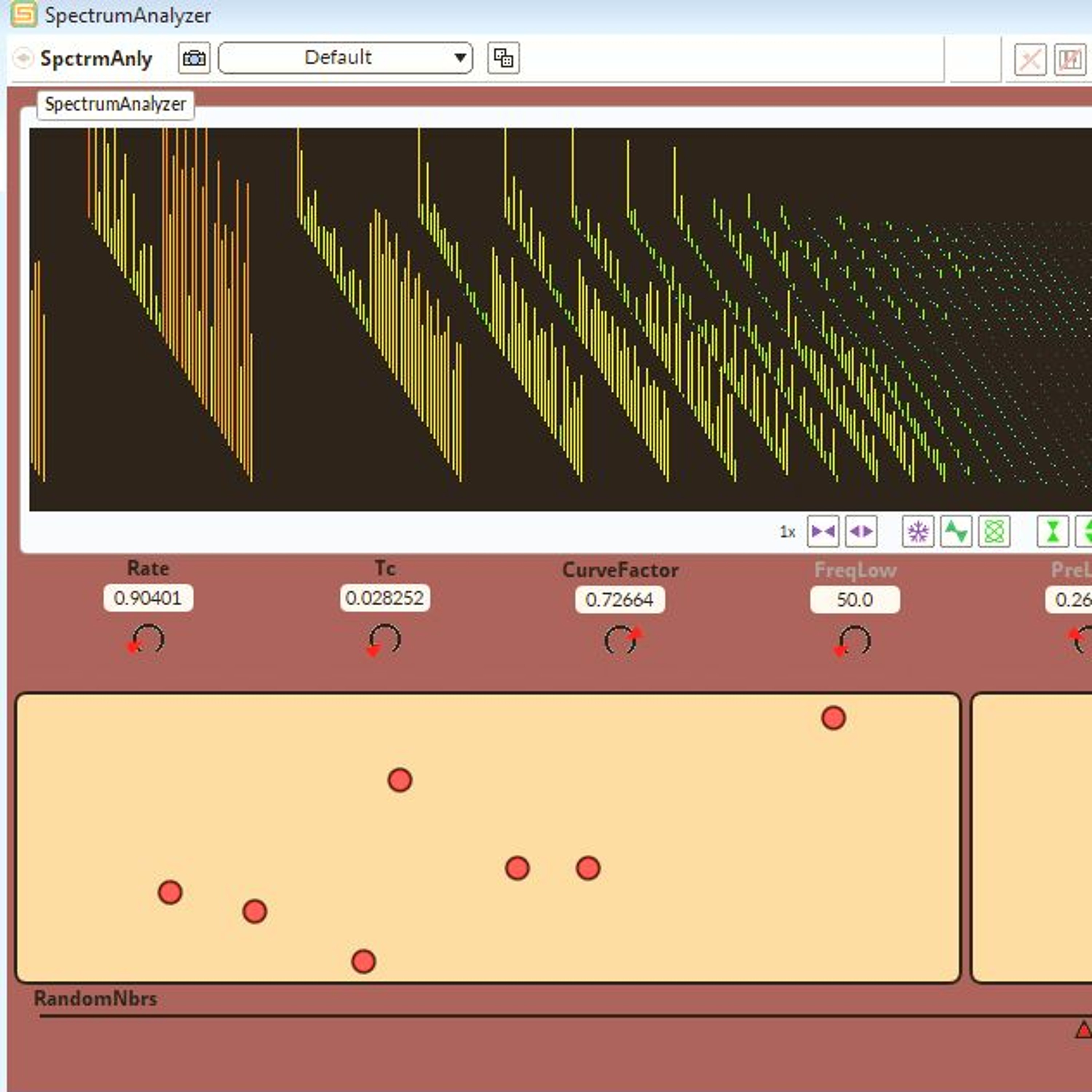Click the lowest red dot in RandomNbrs panel
Viewport: 1092px width, 1092px height.
363,961
